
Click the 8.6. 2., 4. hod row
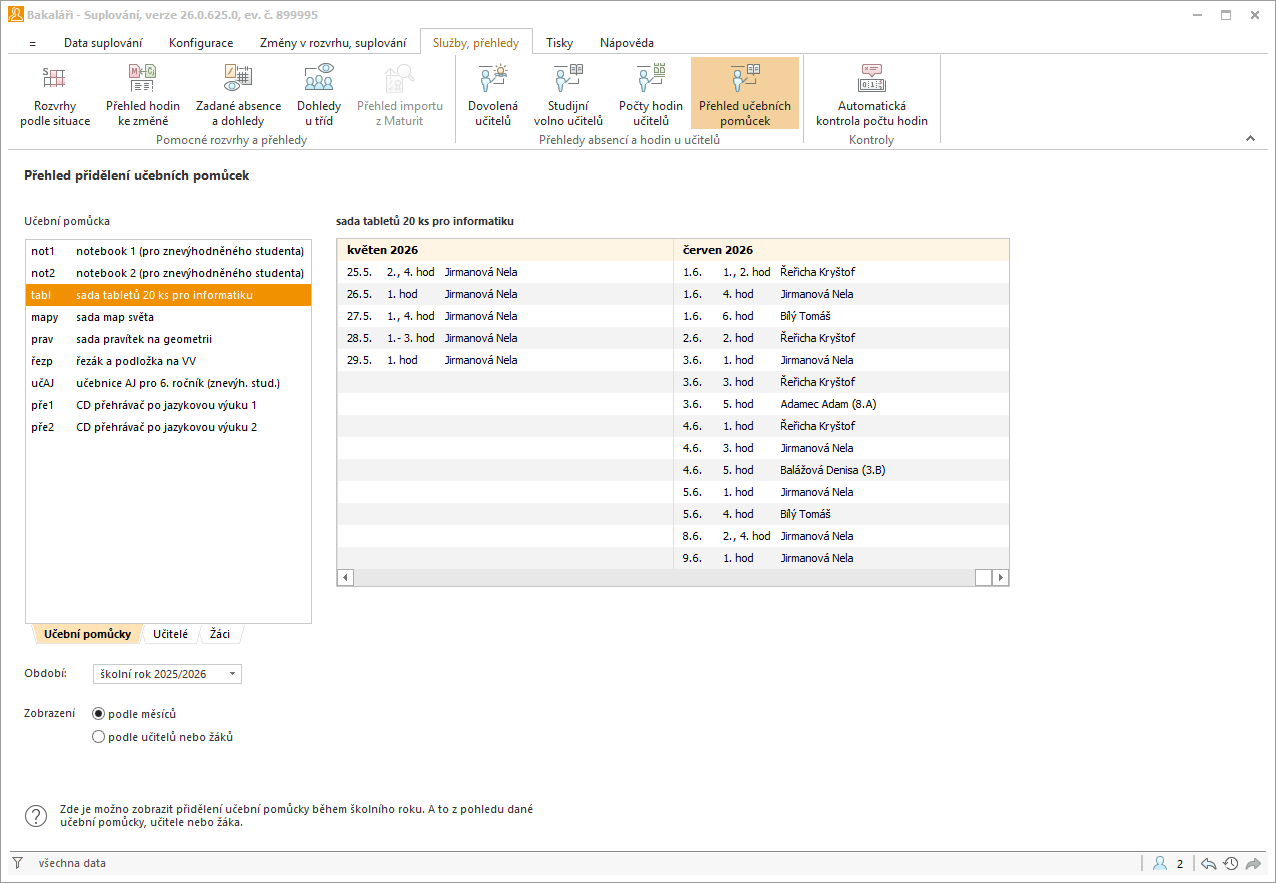coord(842,536)
